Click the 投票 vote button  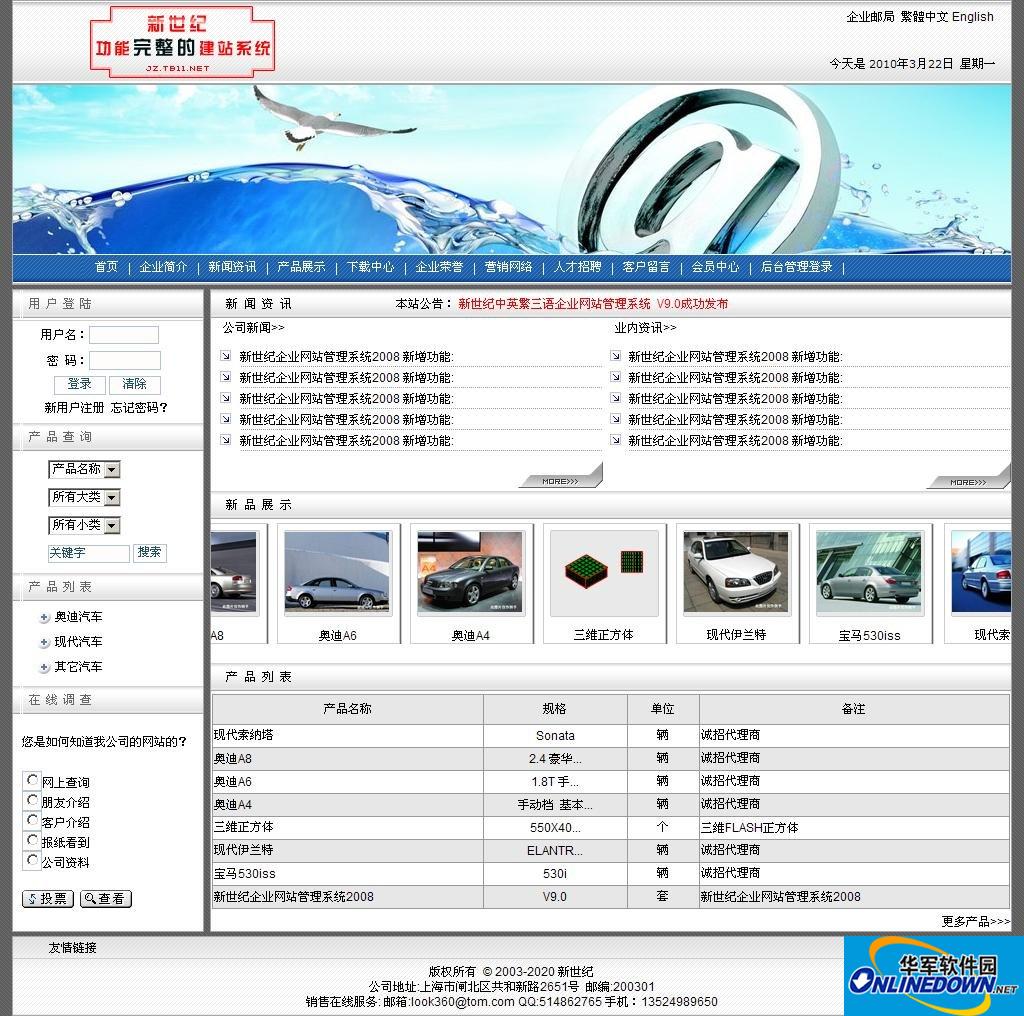pos(48,899)
